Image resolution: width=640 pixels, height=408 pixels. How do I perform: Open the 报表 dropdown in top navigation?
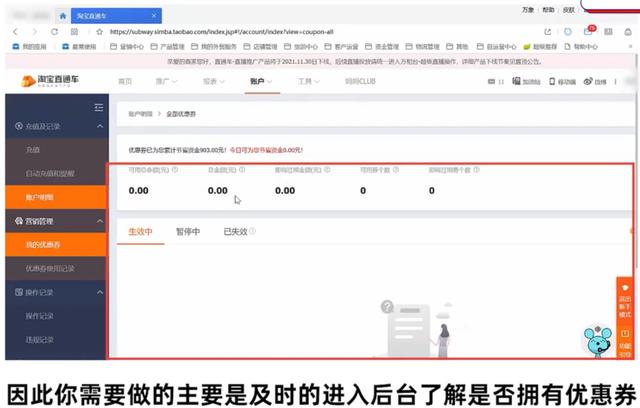click(213, 82)
